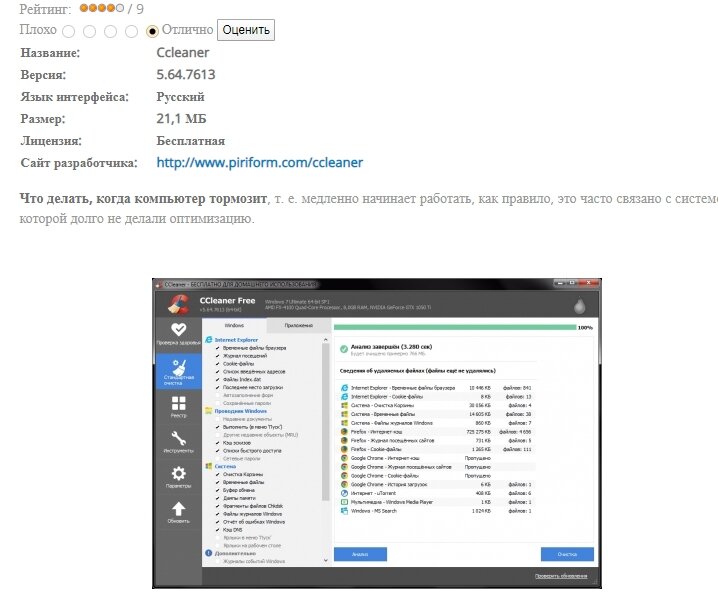Viewport: 718px width, 607px height.
Task: Click the green 100% progress bar
Action: pos(455,327)
